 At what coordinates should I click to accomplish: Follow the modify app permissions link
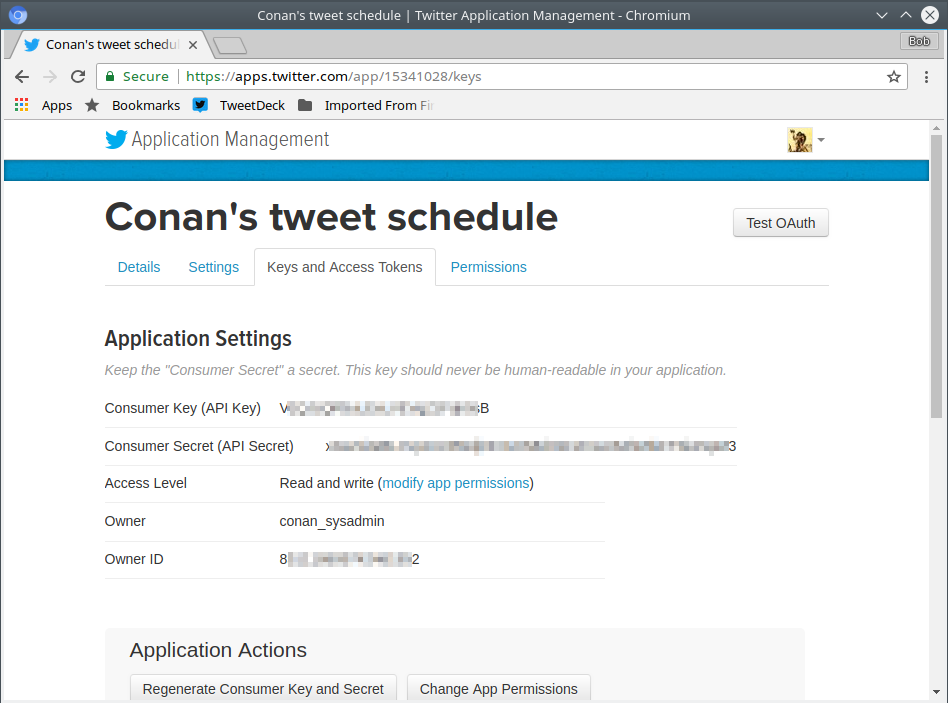point(456,483)
